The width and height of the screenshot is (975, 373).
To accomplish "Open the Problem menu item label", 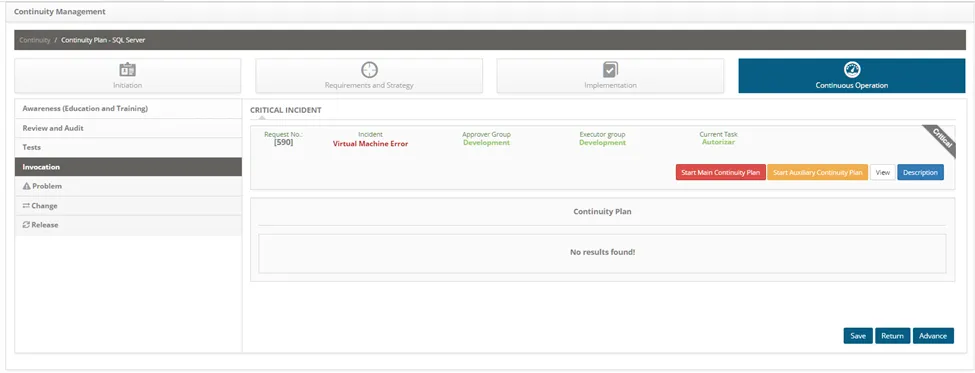I will [47, 186].
